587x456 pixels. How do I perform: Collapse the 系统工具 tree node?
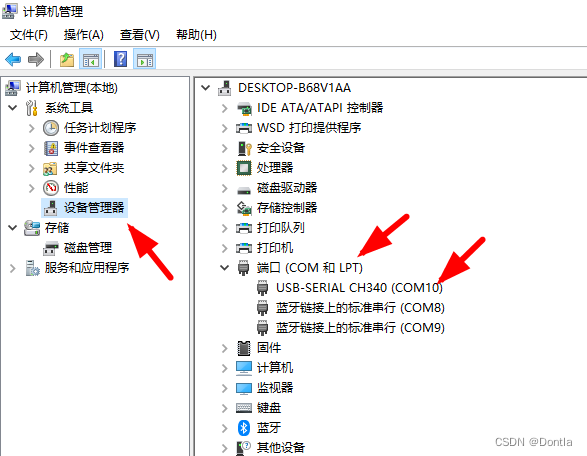(x=12, y=108)
